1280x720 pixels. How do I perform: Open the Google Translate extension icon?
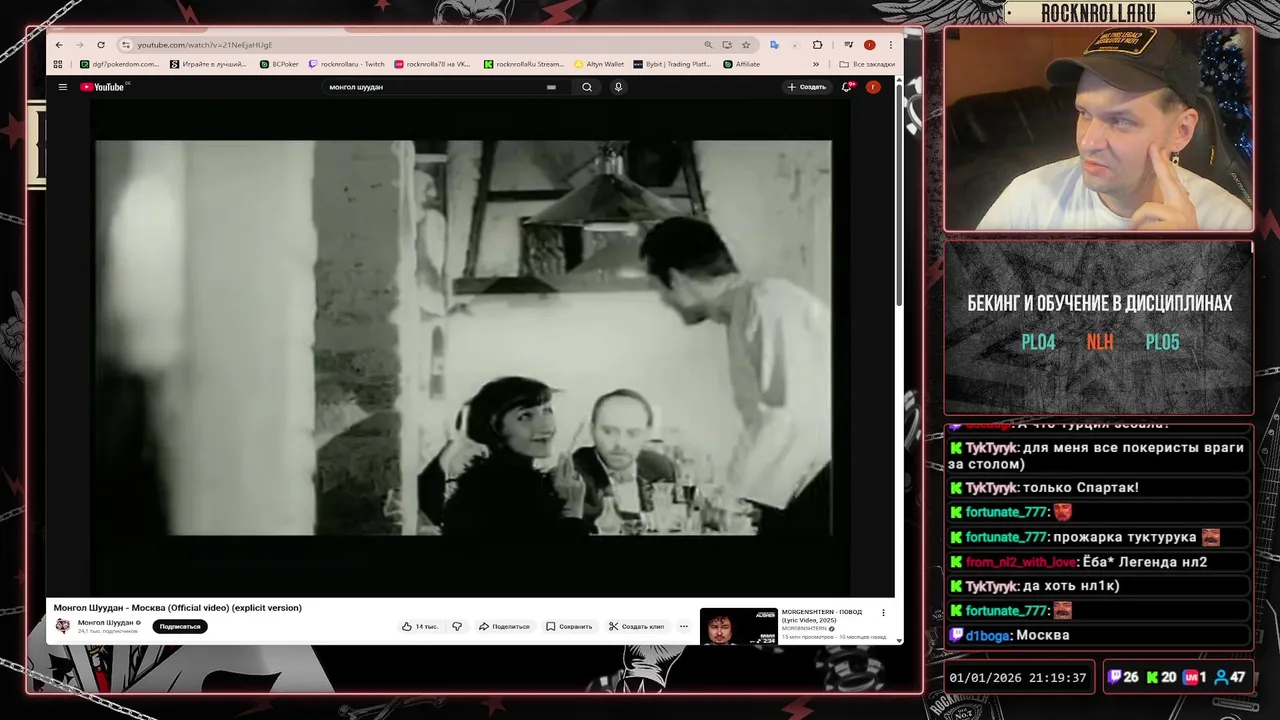click(x=775, y=45)
